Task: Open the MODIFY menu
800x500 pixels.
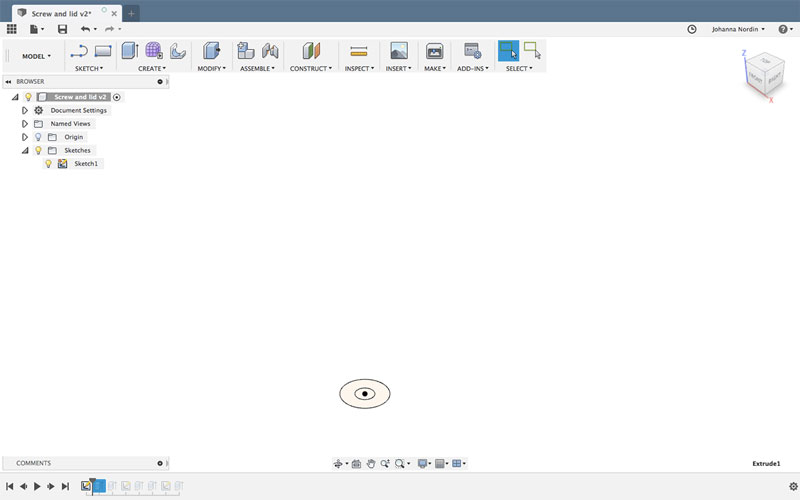Action: (211, 68)
